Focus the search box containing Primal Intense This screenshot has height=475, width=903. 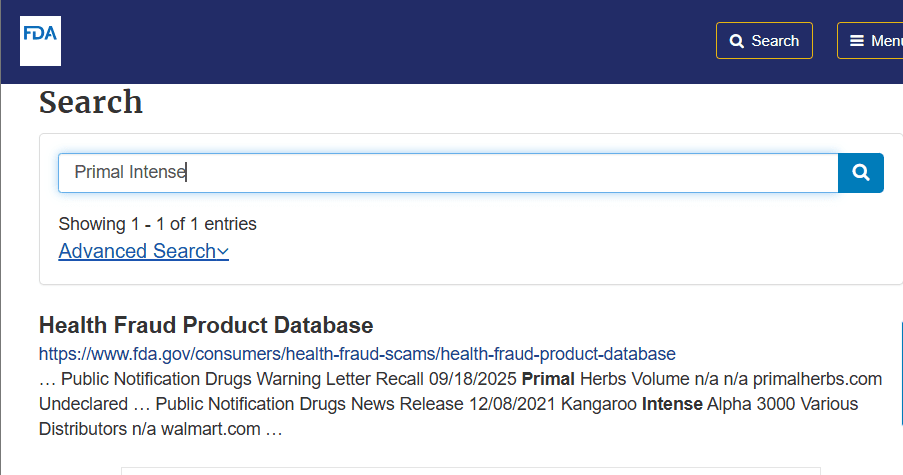coord(448,173)
